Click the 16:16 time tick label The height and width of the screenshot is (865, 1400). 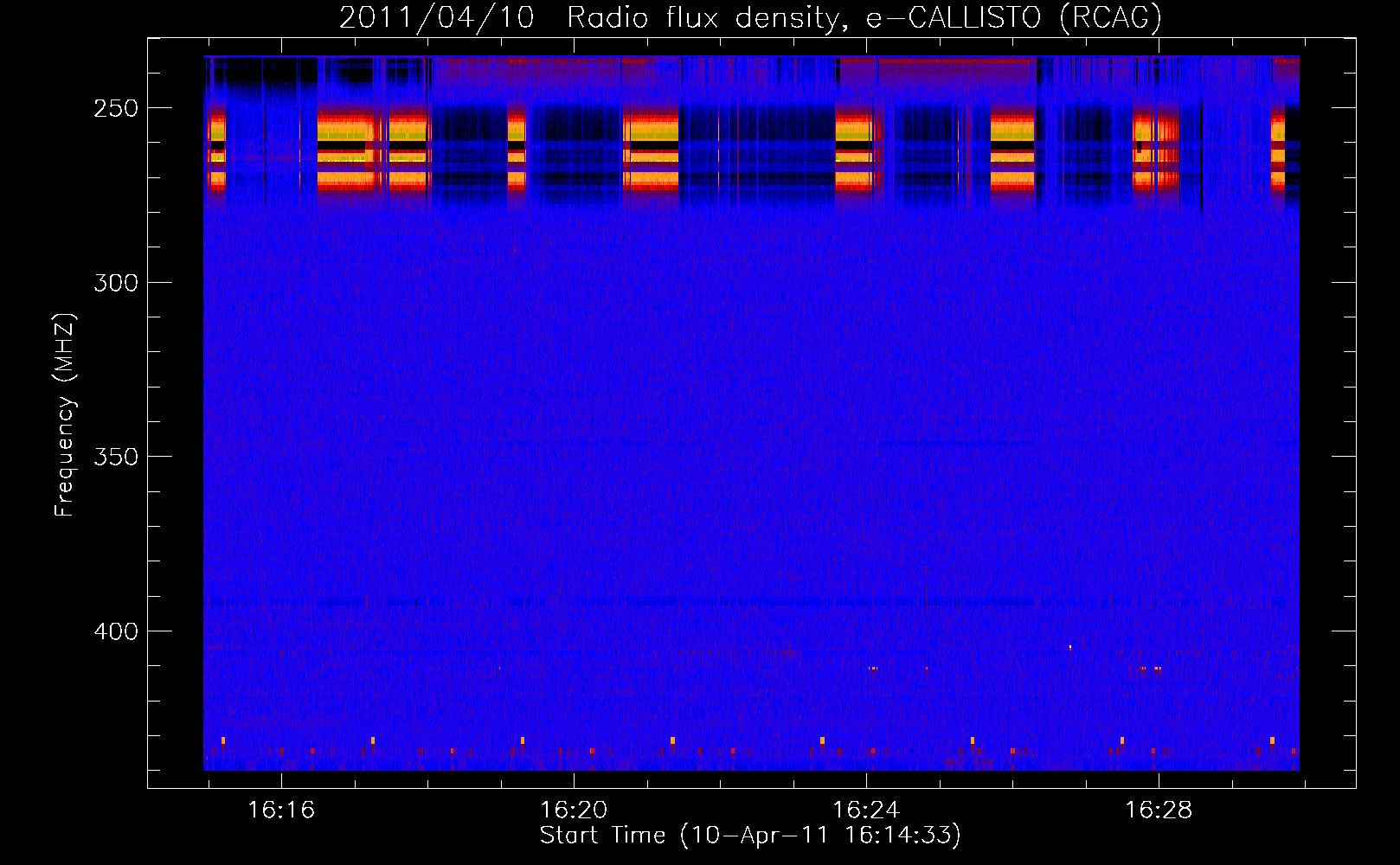pos(281,811)
